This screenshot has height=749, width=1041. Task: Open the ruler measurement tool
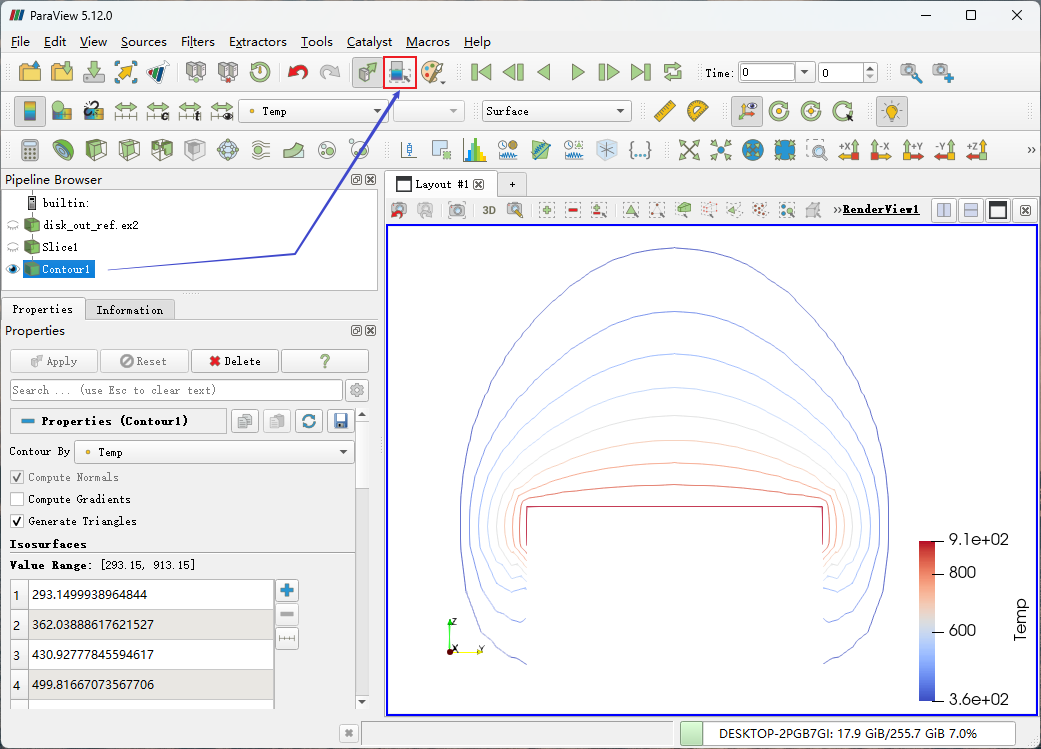664,111
